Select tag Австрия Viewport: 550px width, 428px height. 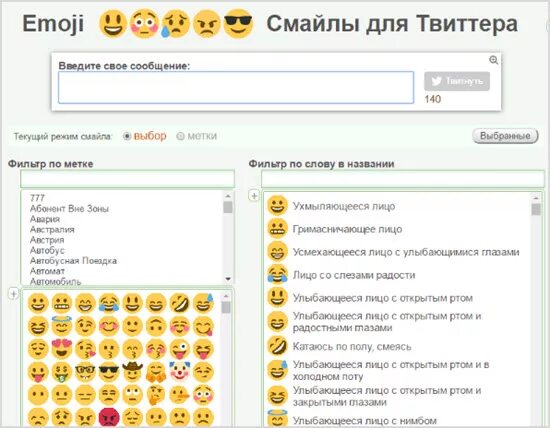47,240
